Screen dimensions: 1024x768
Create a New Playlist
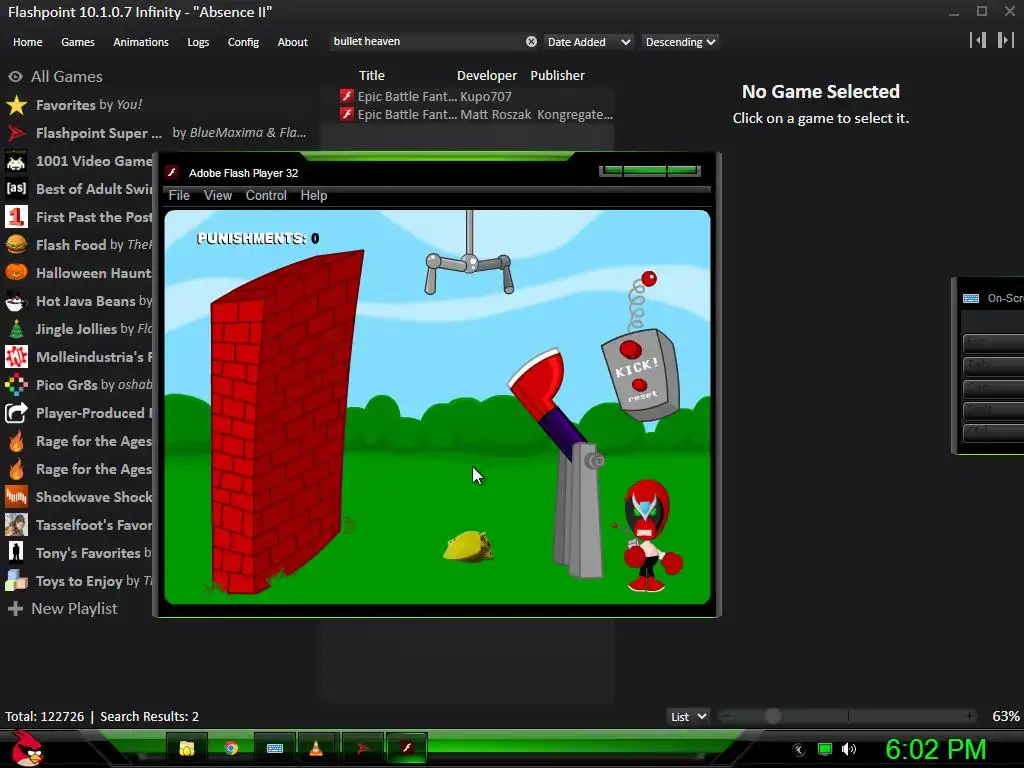click(x=63, y=609)
